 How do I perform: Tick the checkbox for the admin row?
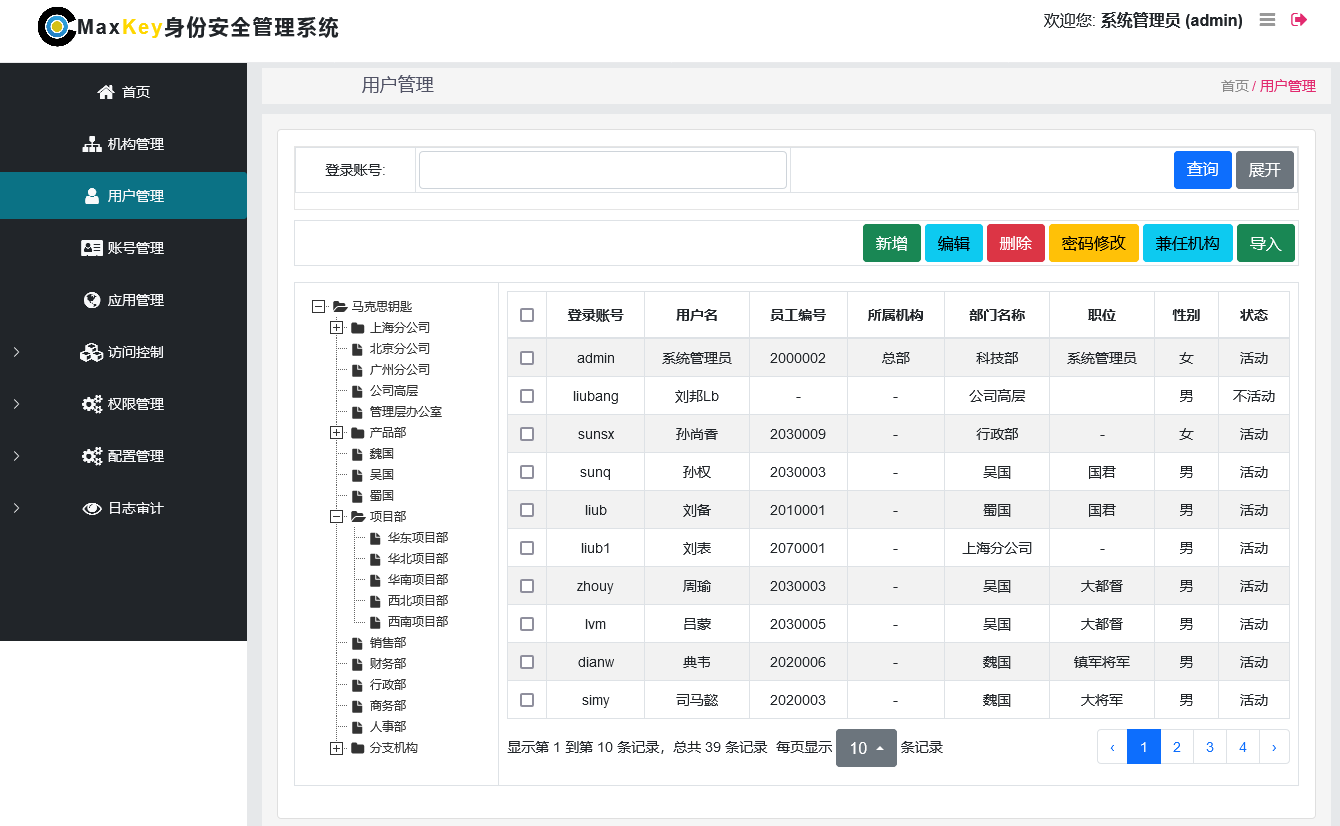pyautogui.click(x=527, y=358)
